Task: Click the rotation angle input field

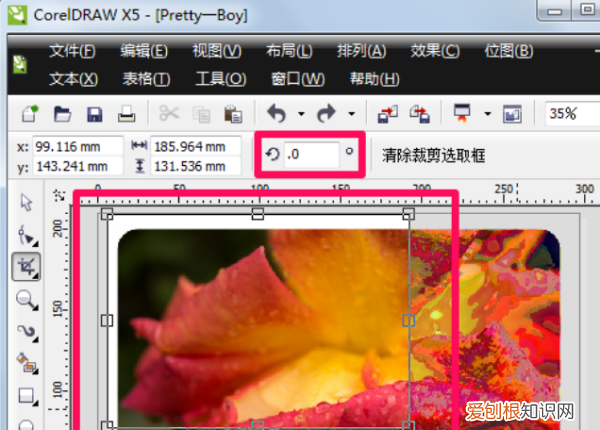Action: coord(312,155)
